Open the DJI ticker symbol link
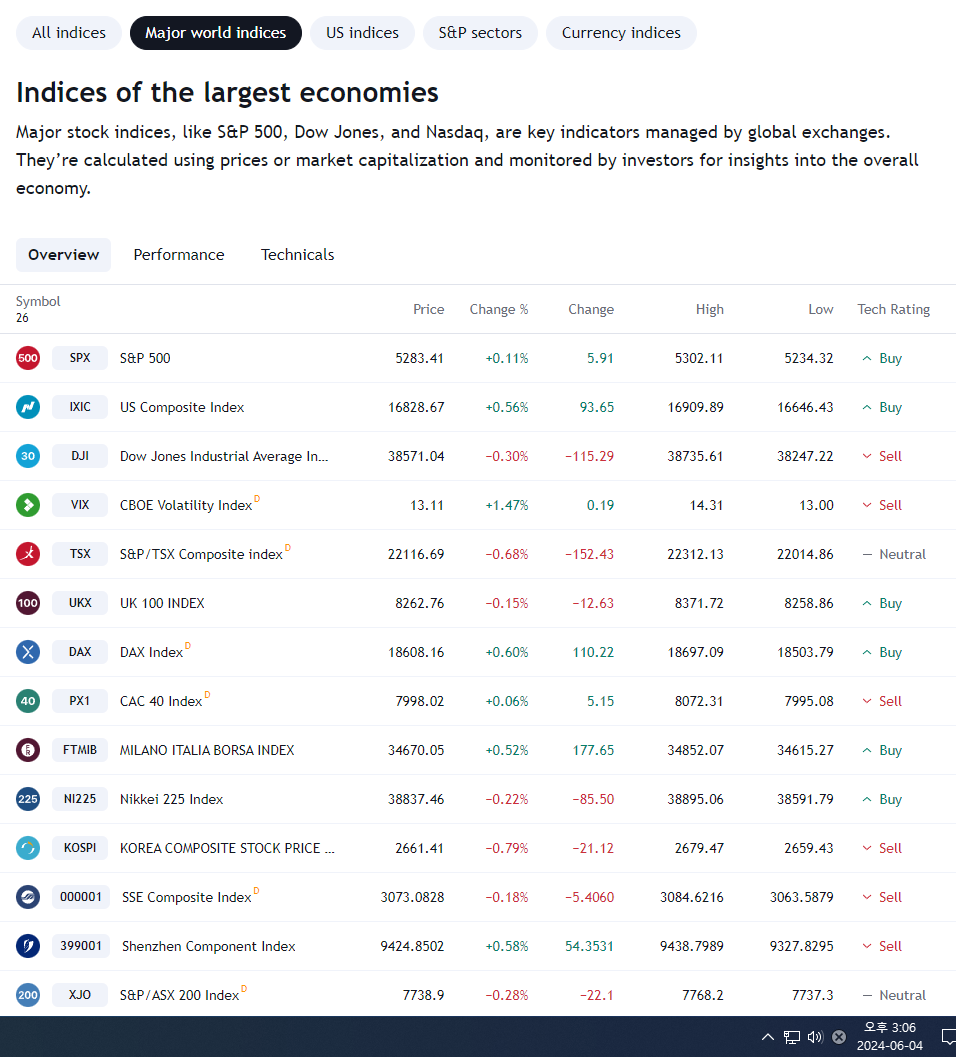The image size is (956, 1057). (80, 456)
